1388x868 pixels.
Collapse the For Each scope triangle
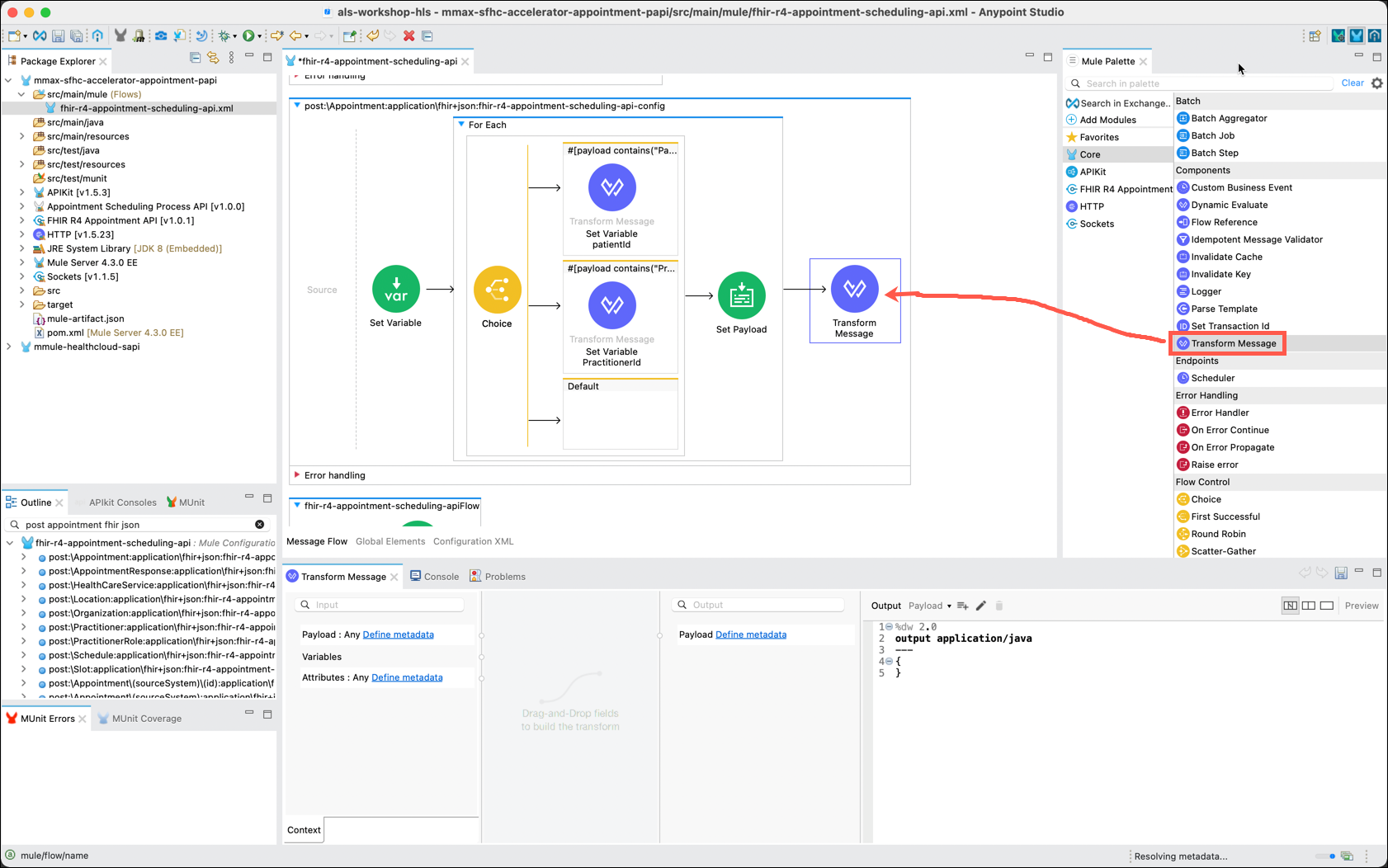pos(461,125)
